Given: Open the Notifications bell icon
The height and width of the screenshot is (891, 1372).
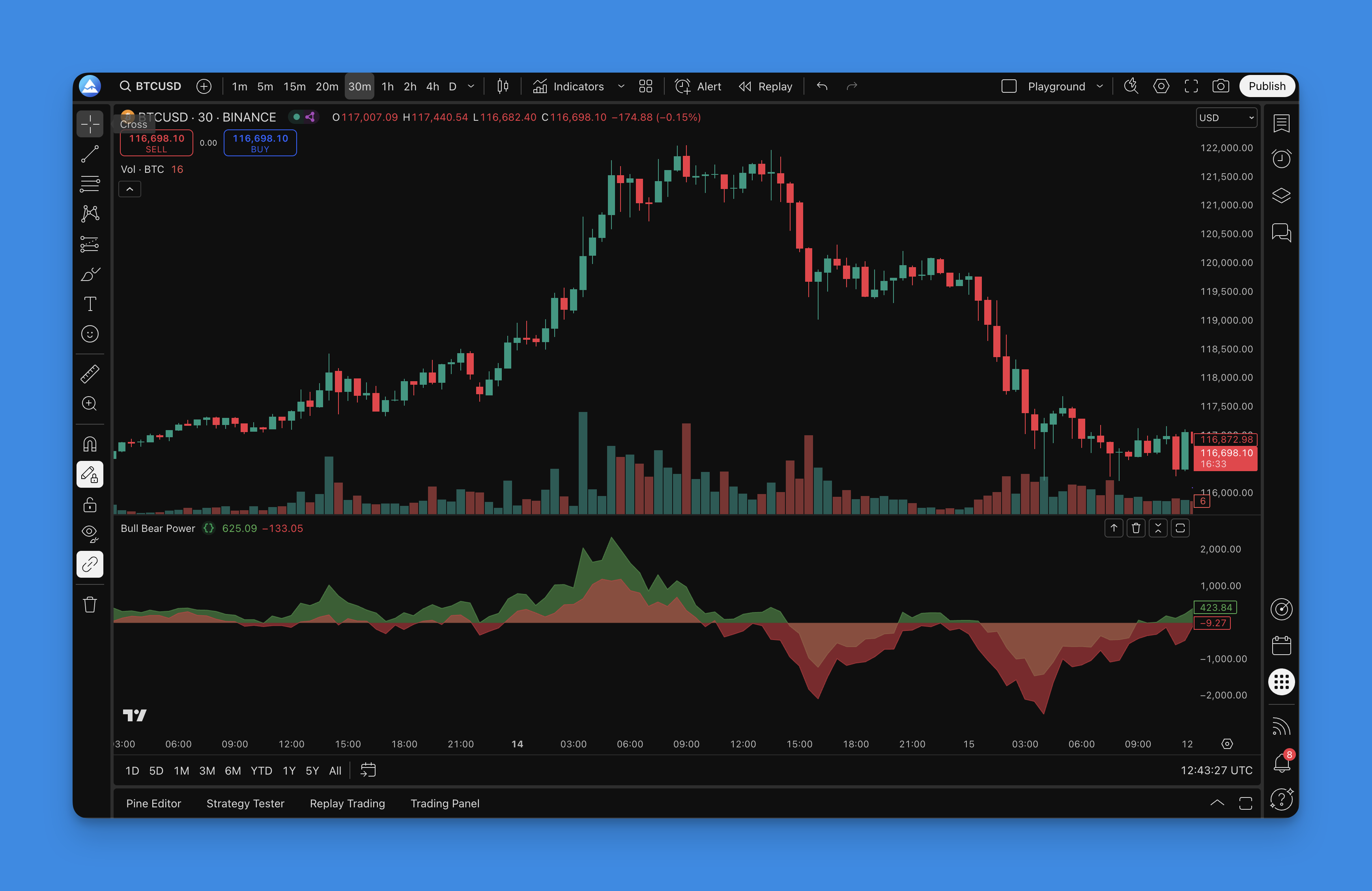Looking at the screenshot, I should pos(1281,763).
